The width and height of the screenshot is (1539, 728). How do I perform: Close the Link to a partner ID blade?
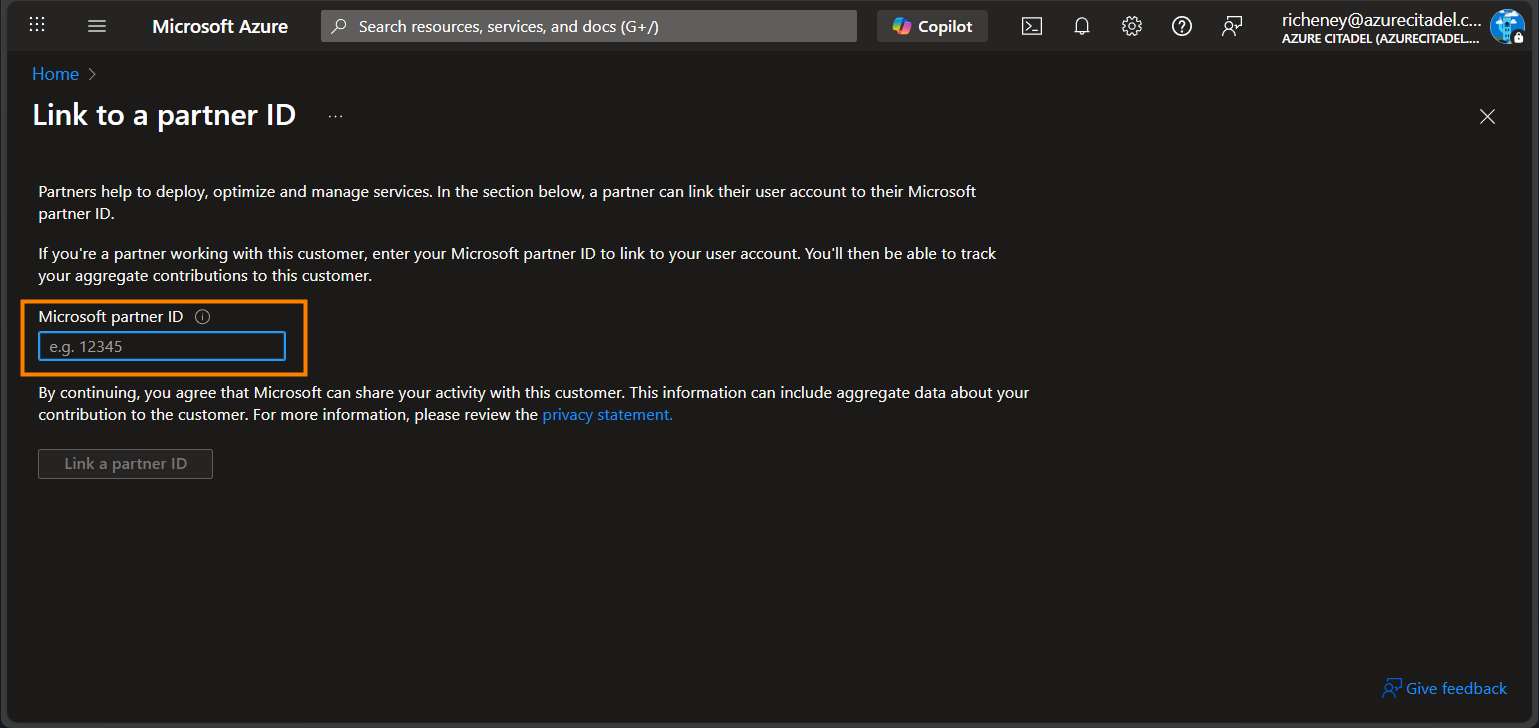pyautogui.click(x=1487, y=116)
